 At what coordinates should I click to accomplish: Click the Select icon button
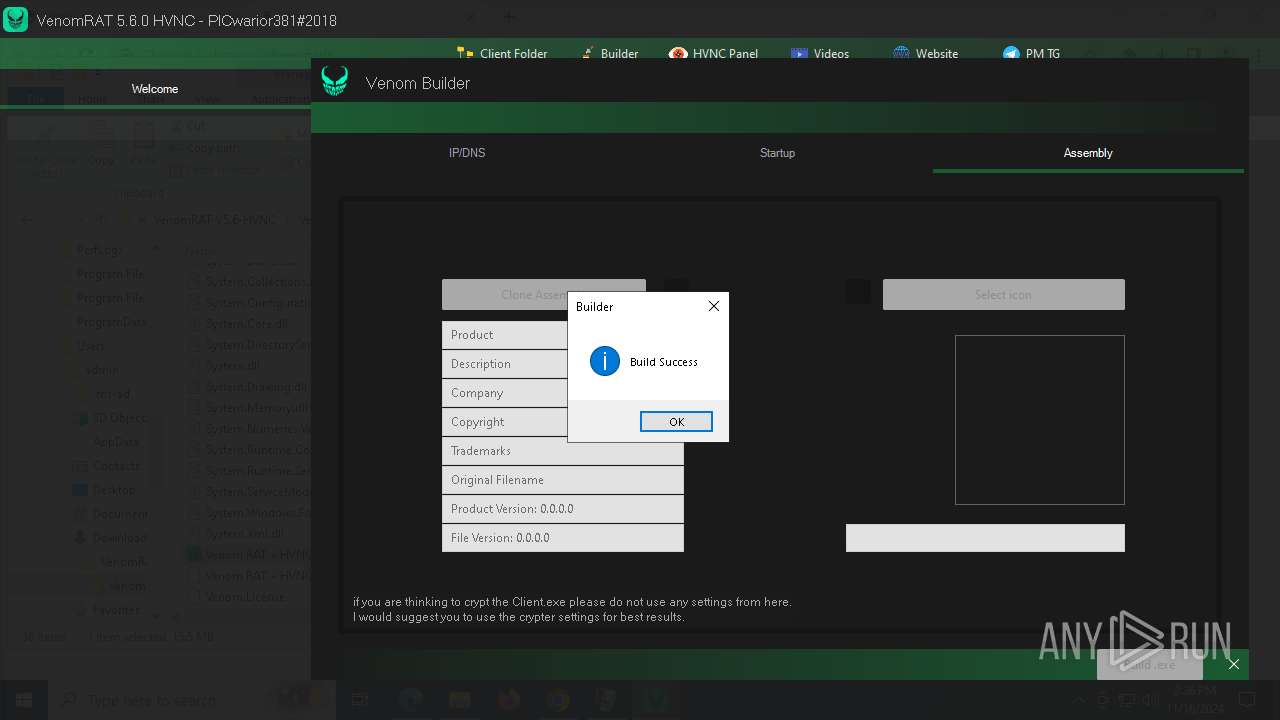coord(1003,294)
